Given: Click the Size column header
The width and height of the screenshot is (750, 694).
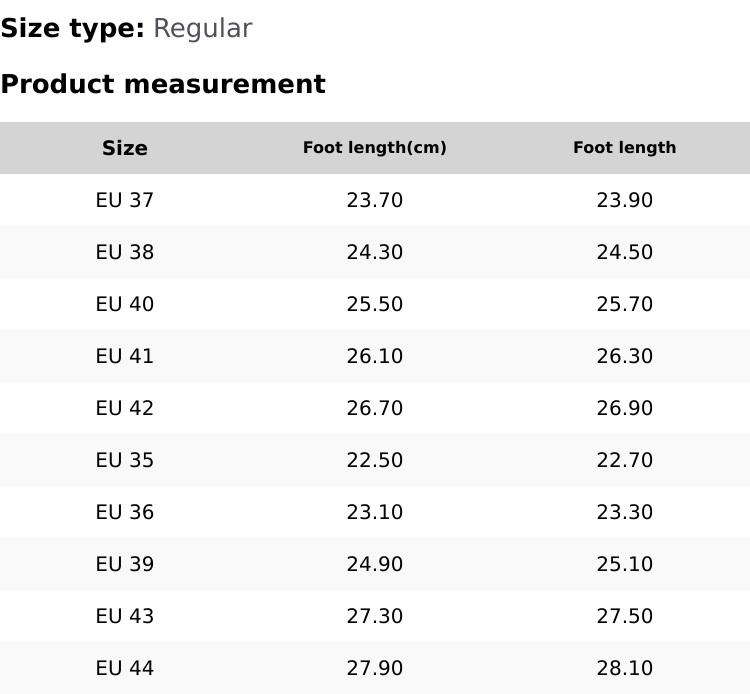Looking at the screenshot, I should point(125,148).
